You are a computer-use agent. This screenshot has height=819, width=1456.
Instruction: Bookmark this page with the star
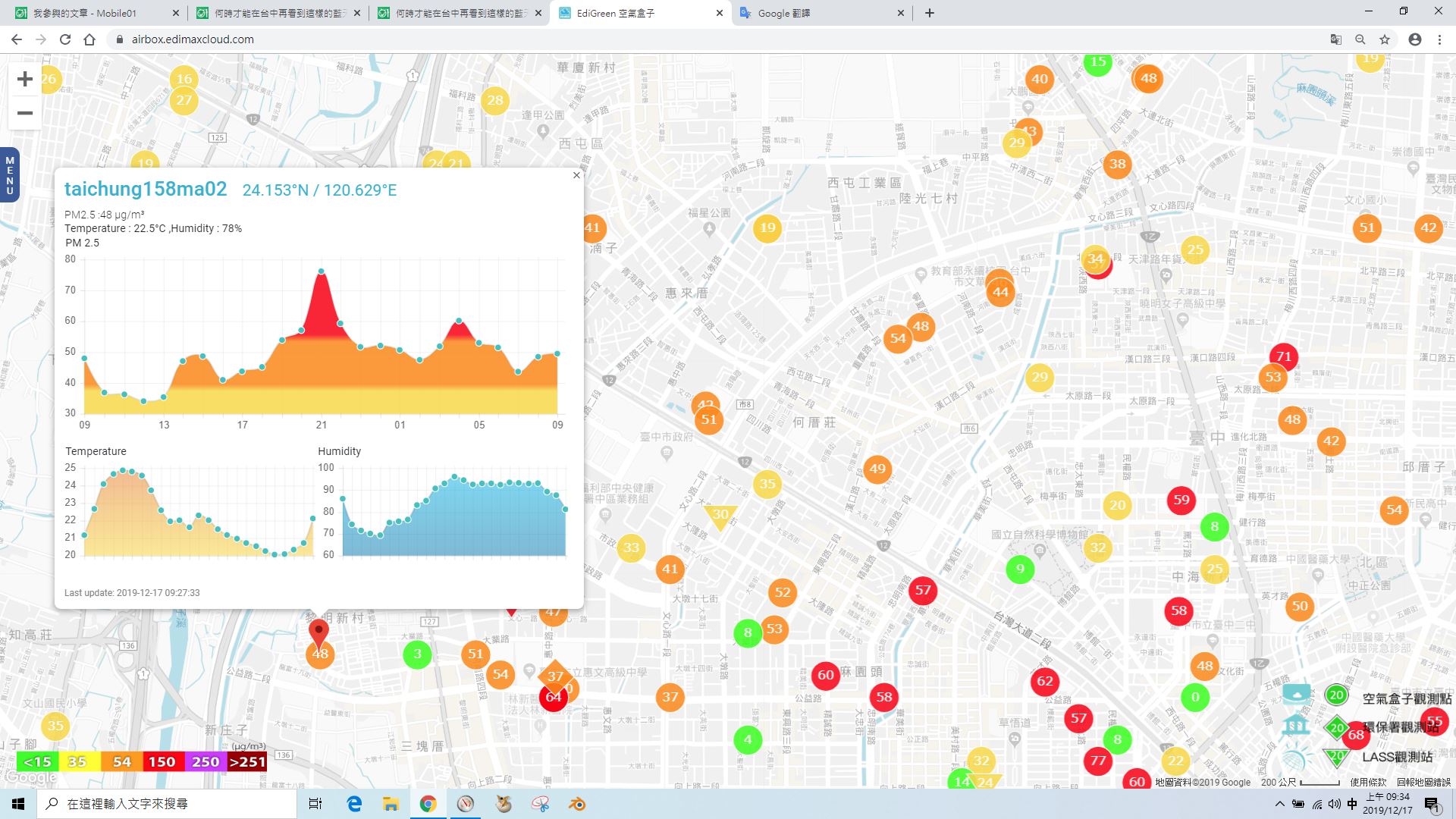[1385, 39]
